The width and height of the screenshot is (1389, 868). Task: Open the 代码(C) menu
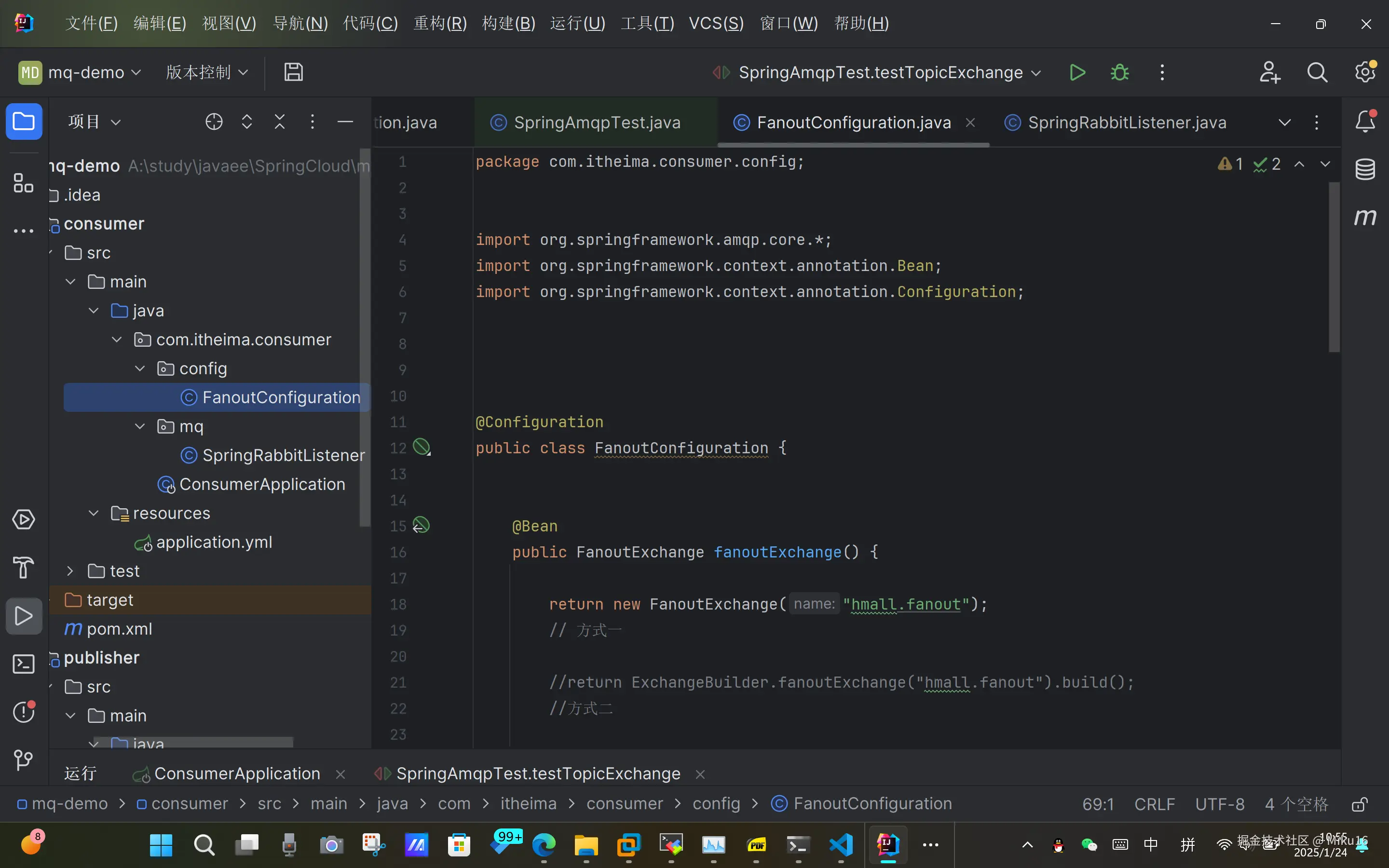[370, 24]
